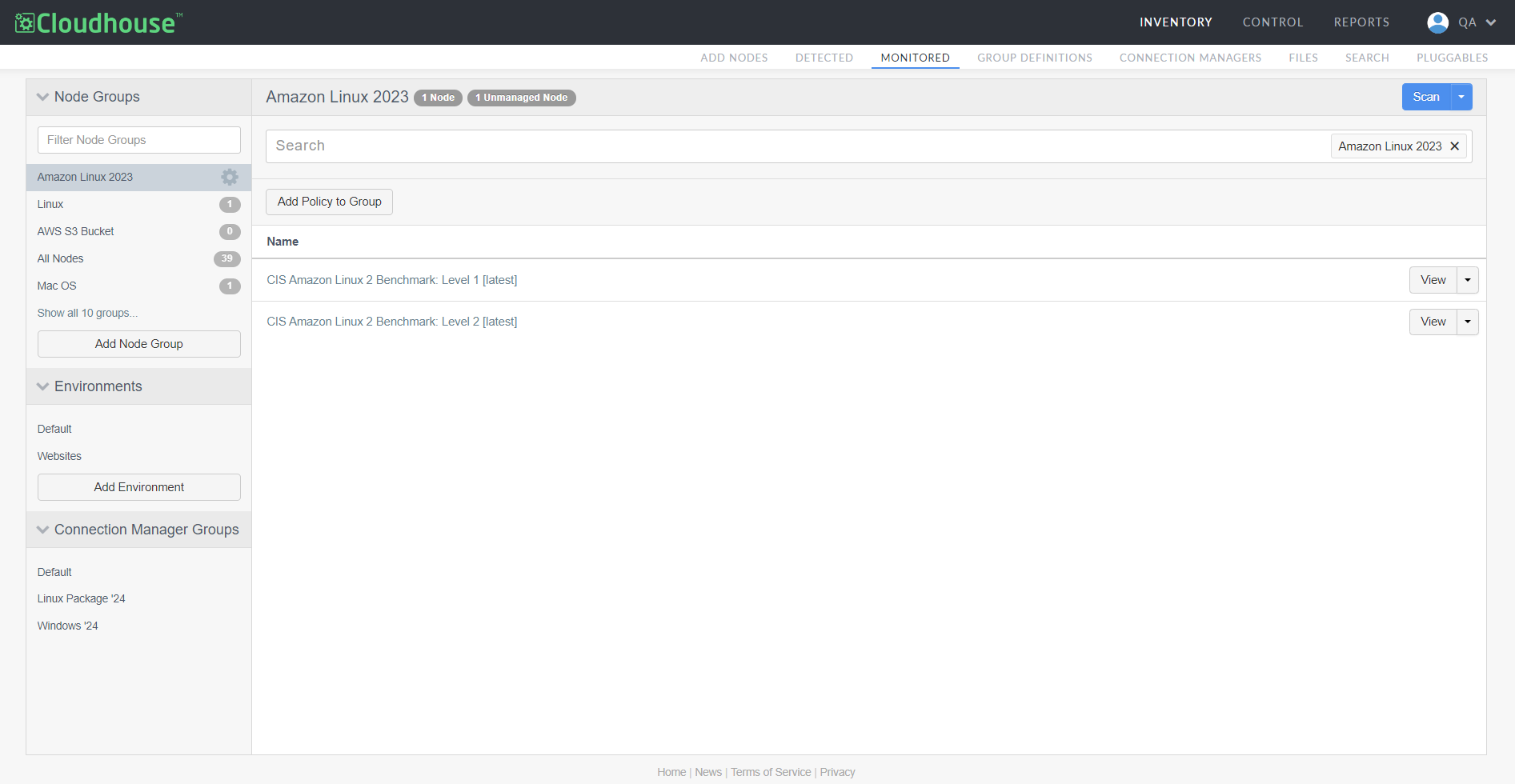1515x784 pixels.
Task: Select the Monitored tab
Action: click(x=916, y=58)
